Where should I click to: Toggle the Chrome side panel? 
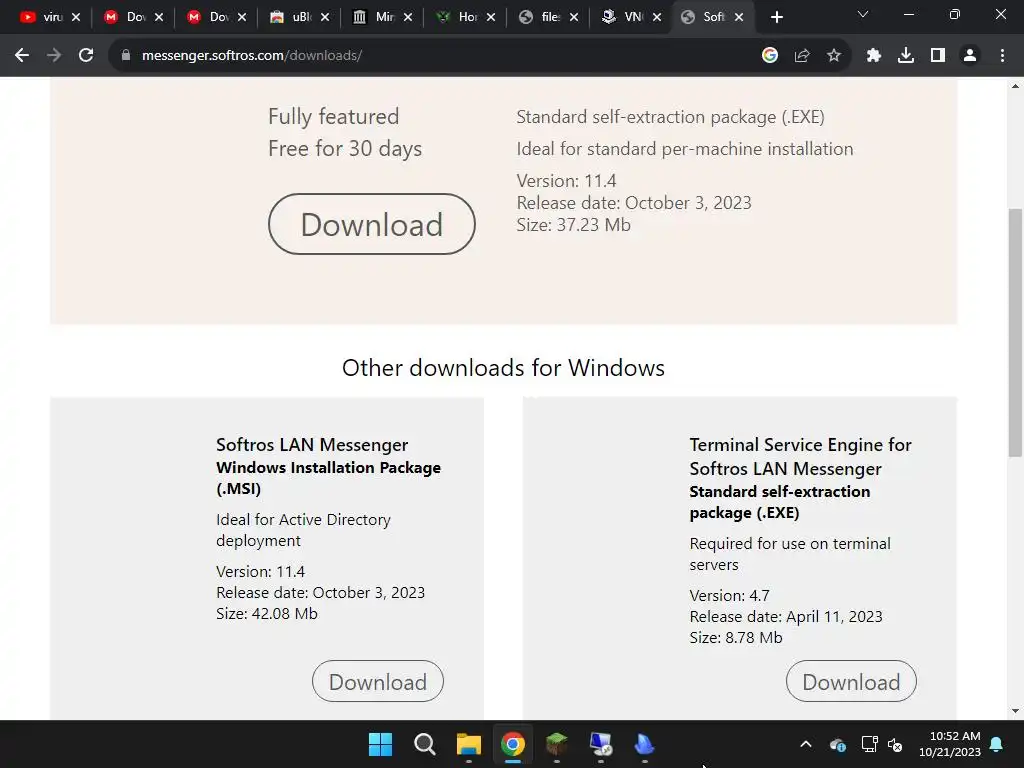tap(938, 56)
